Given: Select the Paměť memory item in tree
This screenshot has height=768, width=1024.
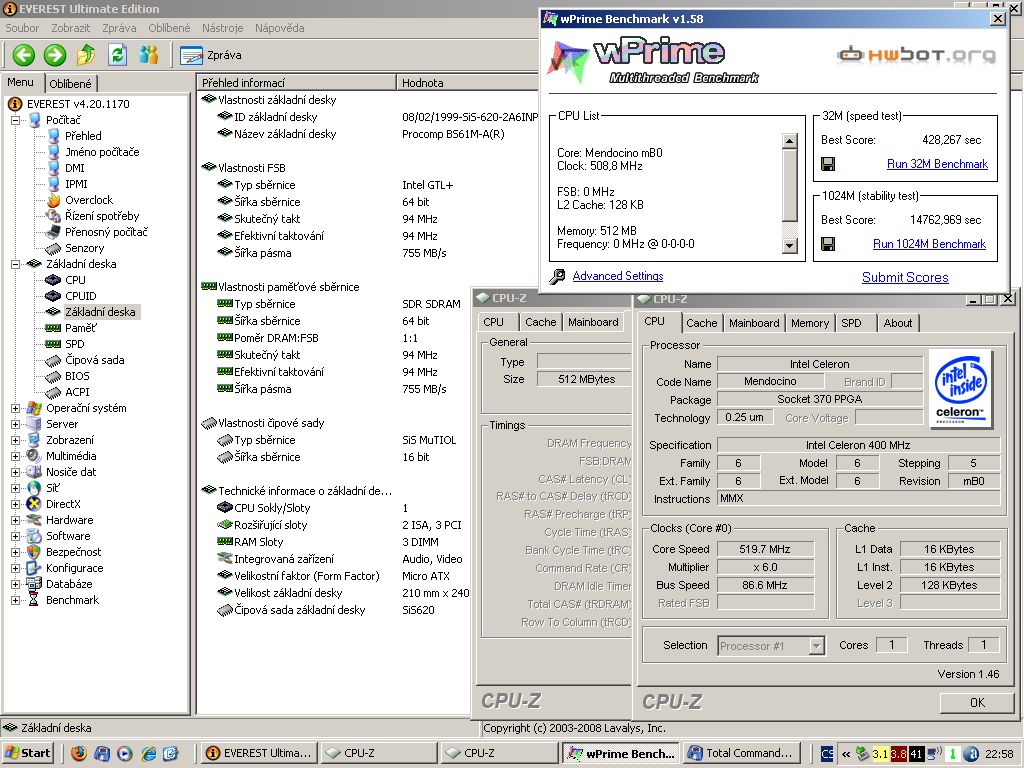Looking at the screenshot, I should pos(71,328).
